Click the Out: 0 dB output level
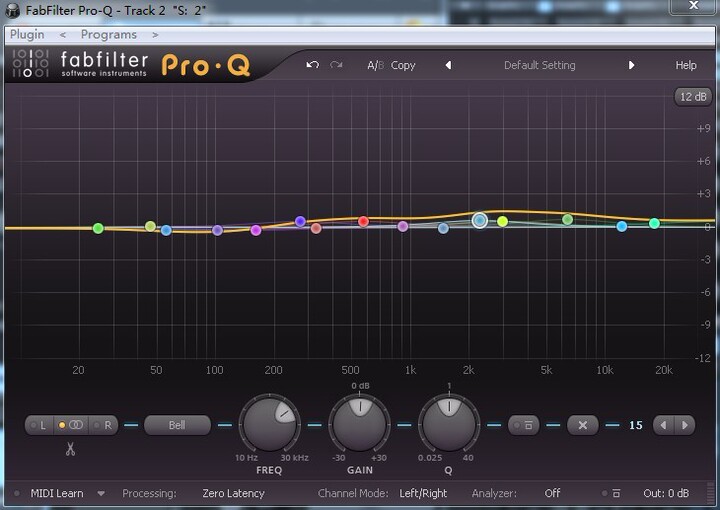 [x=666, y=493]
